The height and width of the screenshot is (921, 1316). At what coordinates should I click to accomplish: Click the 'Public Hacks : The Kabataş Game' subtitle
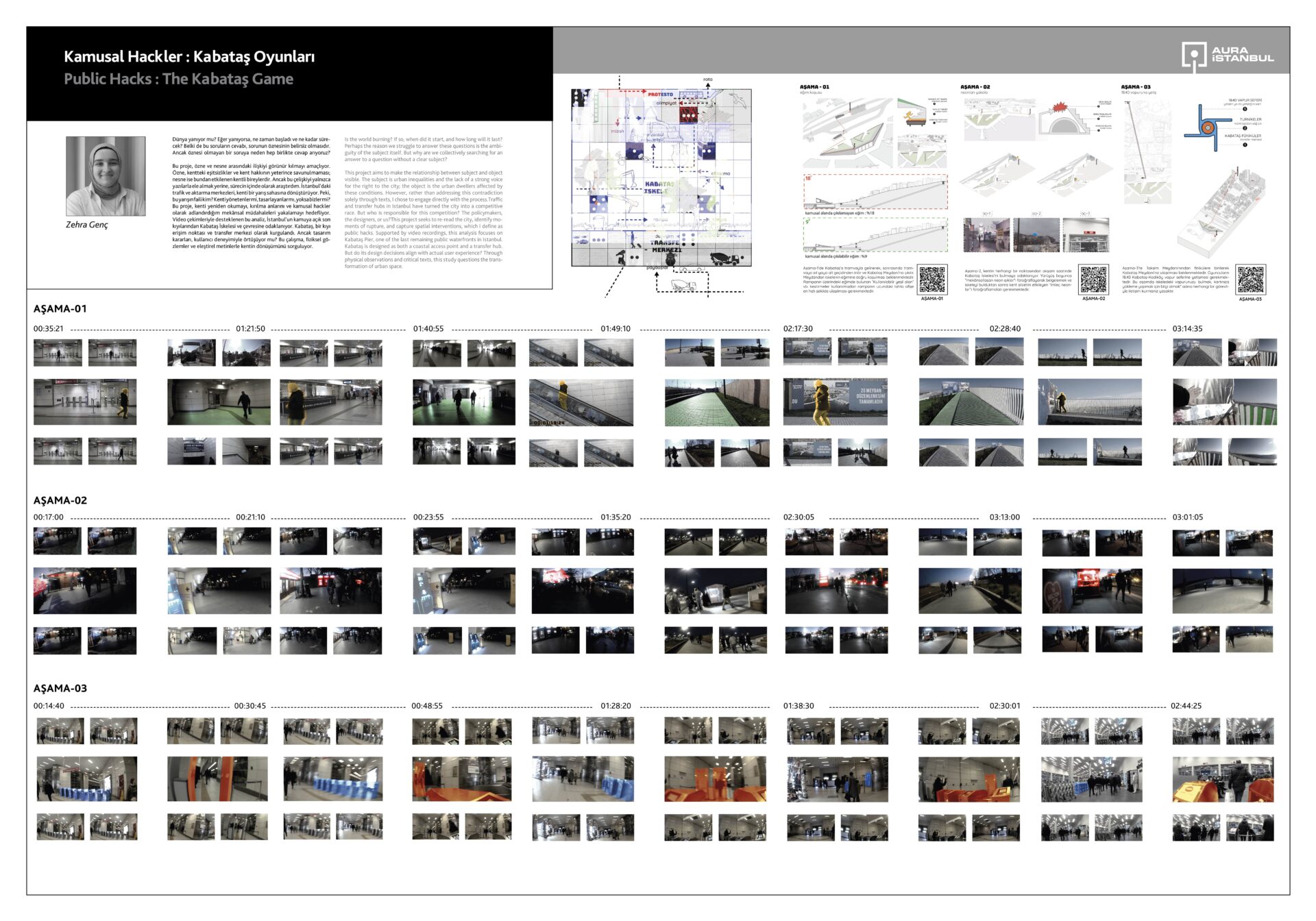coord(178,79)
